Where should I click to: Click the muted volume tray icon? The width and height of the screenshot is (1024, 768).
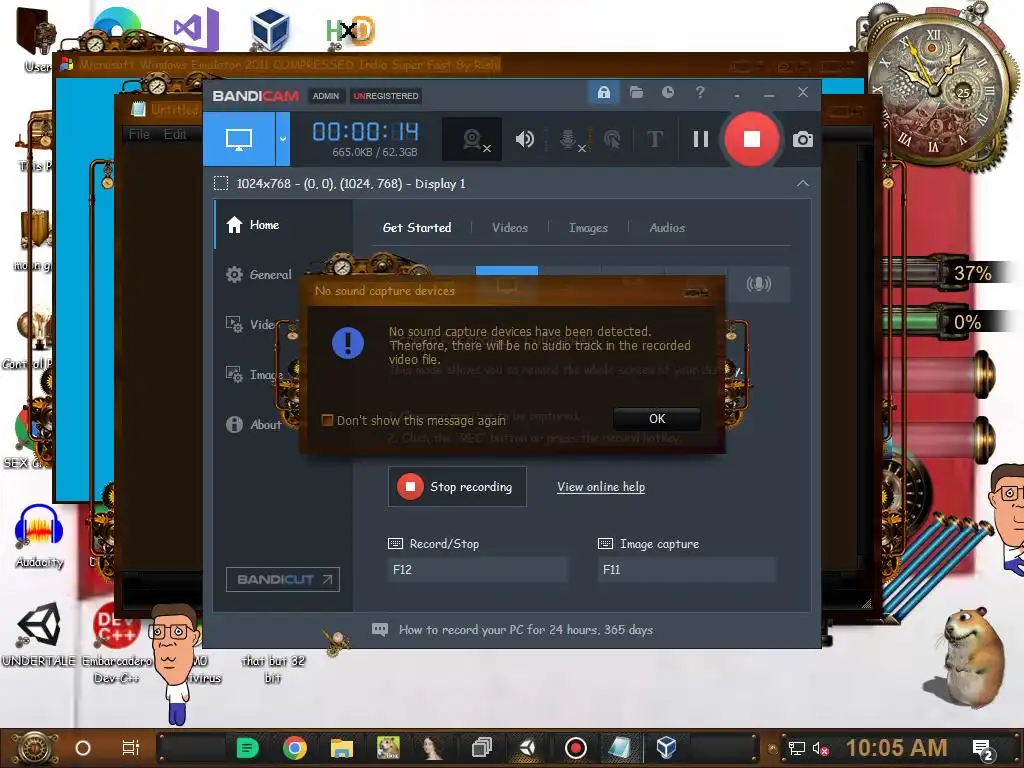coord(820,748)
